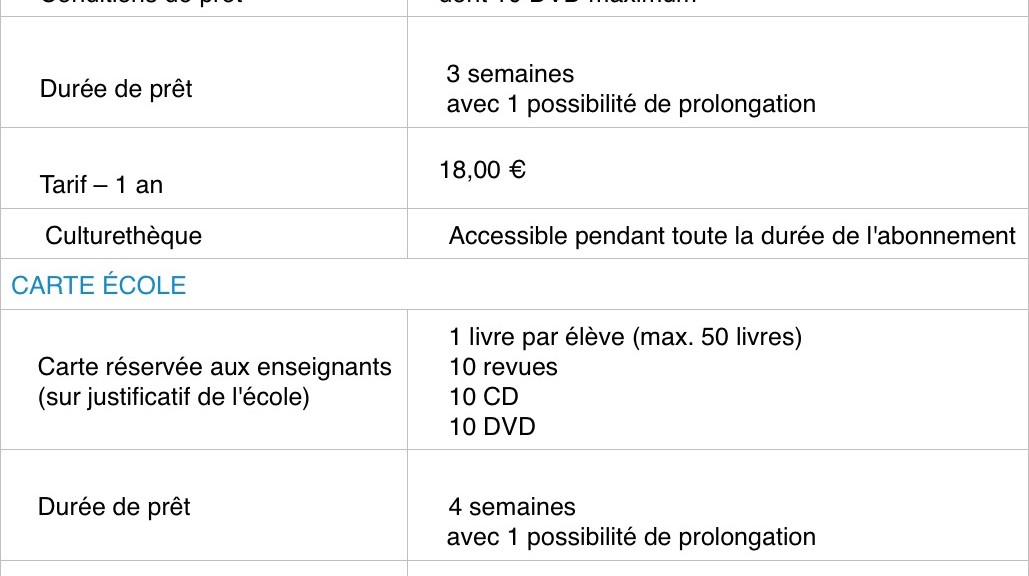Select the first Durée de prêt label
This screenshot has width=1029, height=576.
pyautogui.click(x=116, y=89)
